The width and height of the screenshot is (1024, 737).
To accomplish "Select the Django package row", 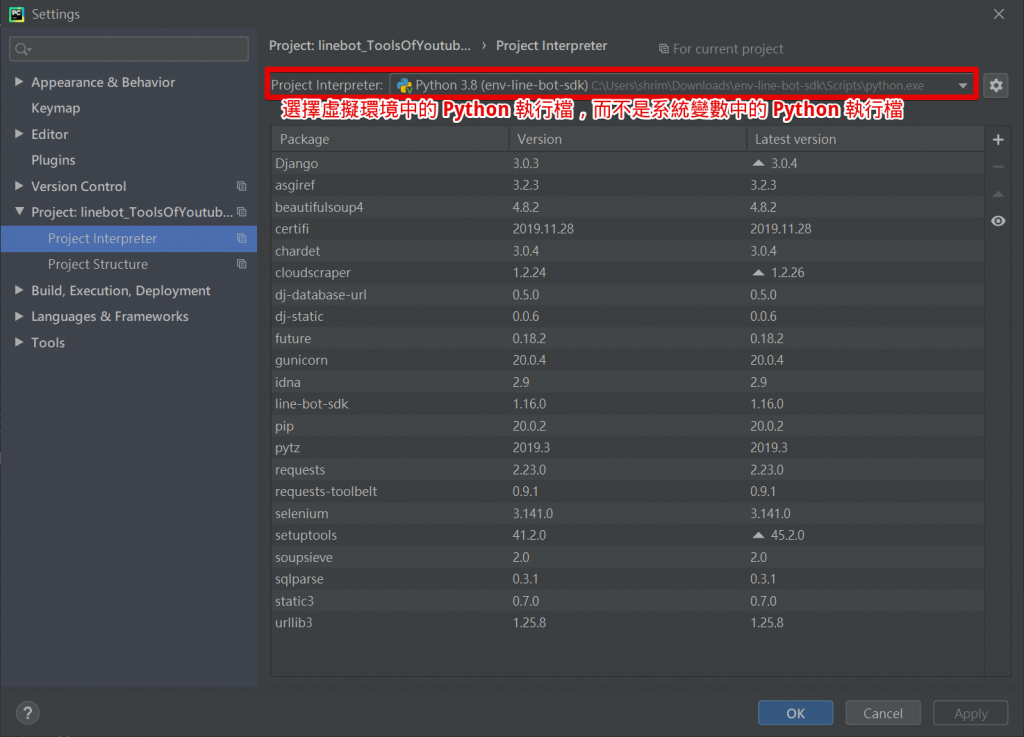I will click(x=628, y=163).
